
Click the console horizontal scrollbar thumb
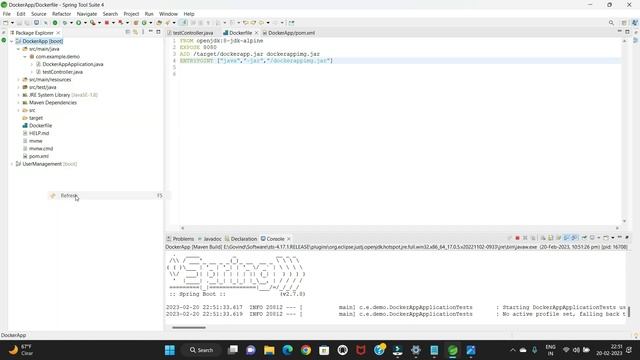(189, 327)
